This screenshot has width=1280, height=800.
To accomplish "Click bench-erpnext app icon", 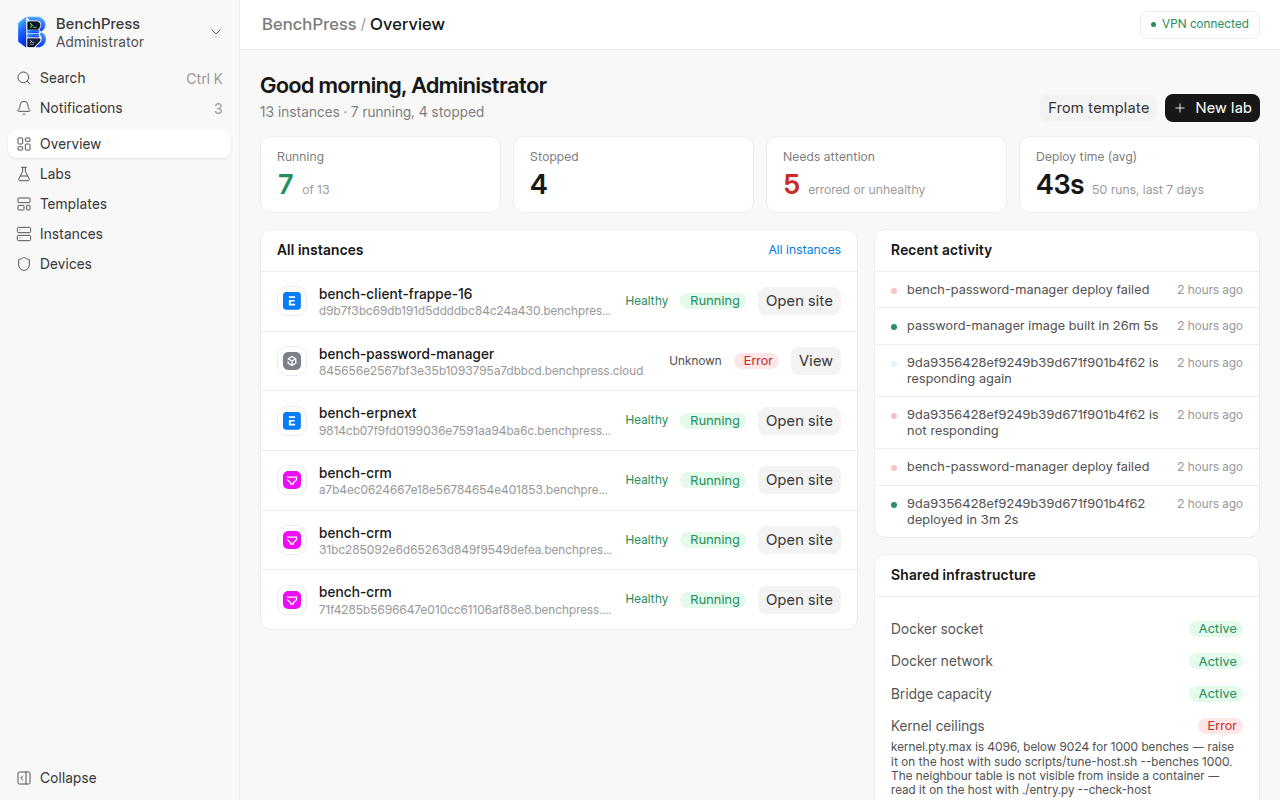I will coord(292,421).
